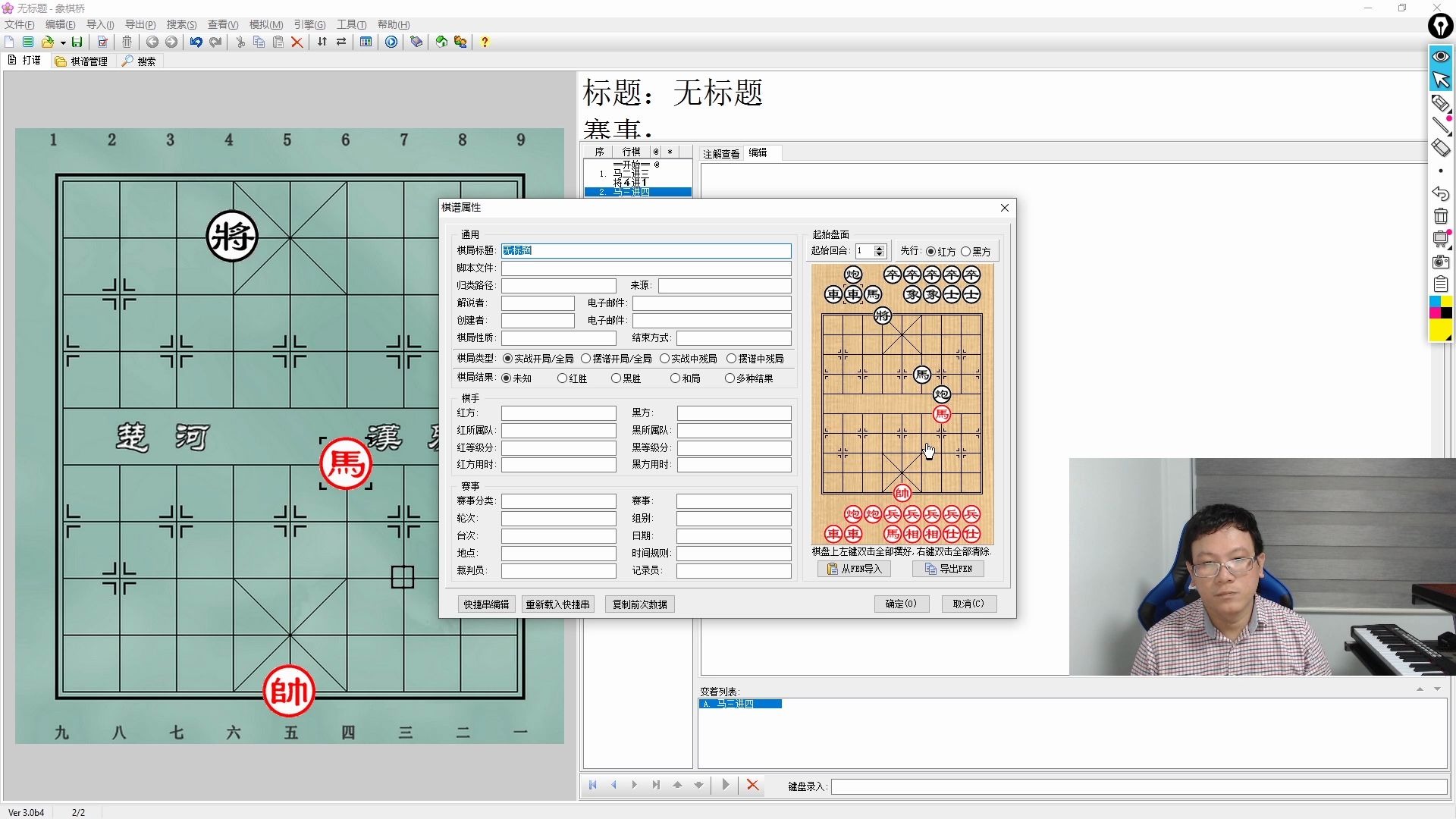Select the arrow cursor tool in sidebar
Screen dimensions: 1456x819
(1441, 80)
